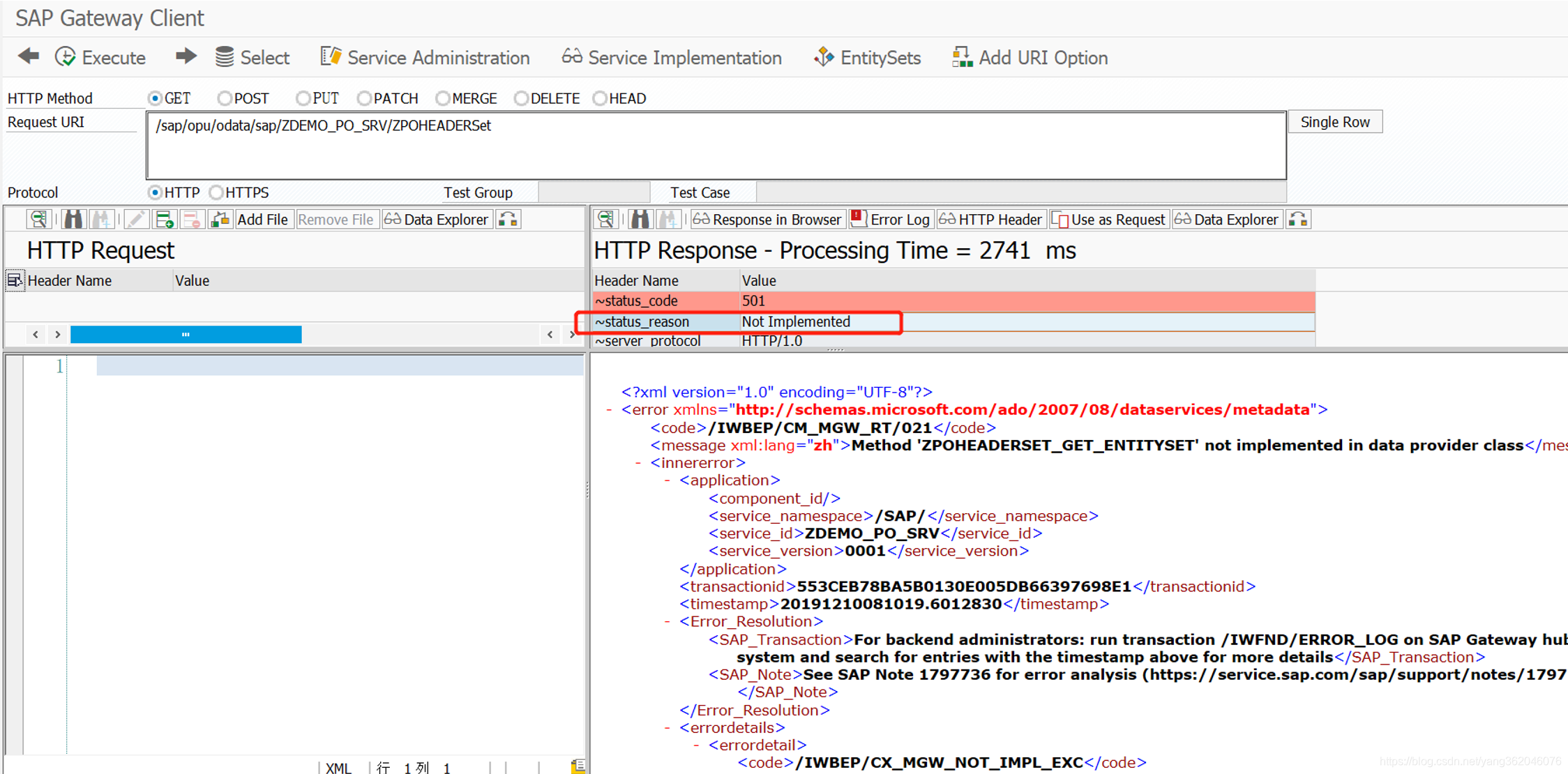
Task: Open Service Administration from toolbar
Action: coord(425,57)
